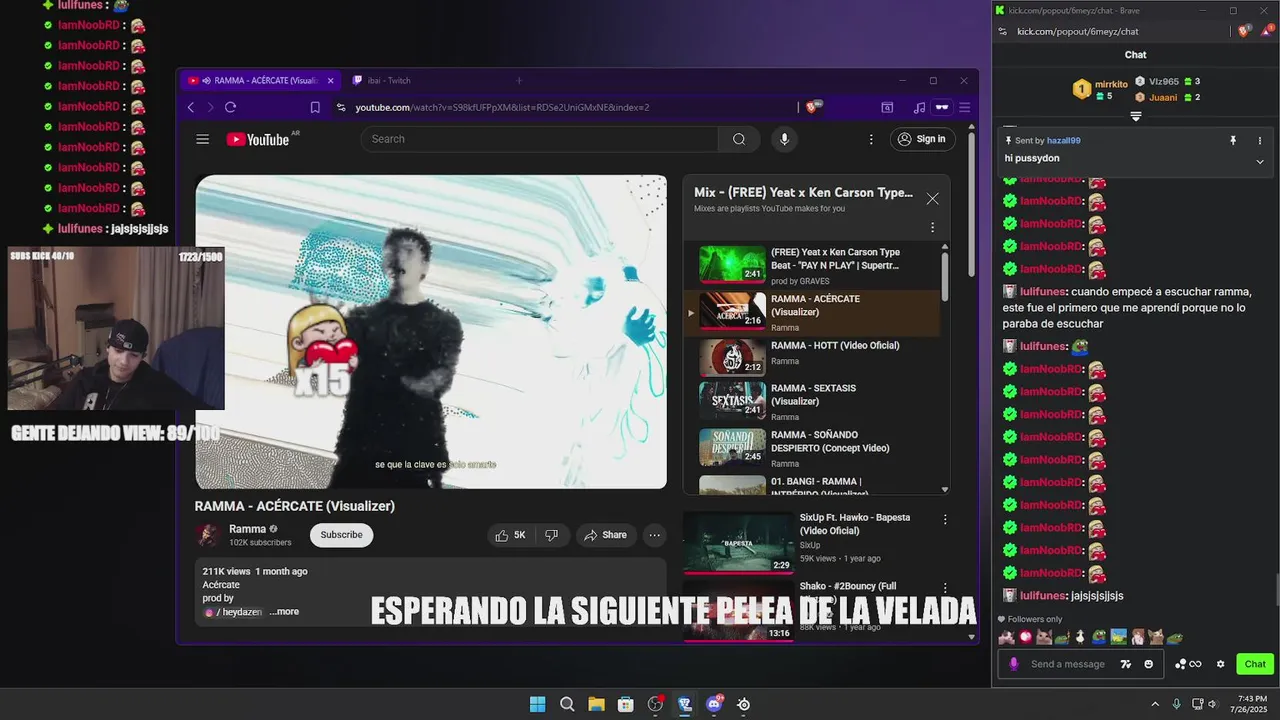Open Discord from the taskbar
The height and width of the screenshot is (720, 1280).
point(714,704)
